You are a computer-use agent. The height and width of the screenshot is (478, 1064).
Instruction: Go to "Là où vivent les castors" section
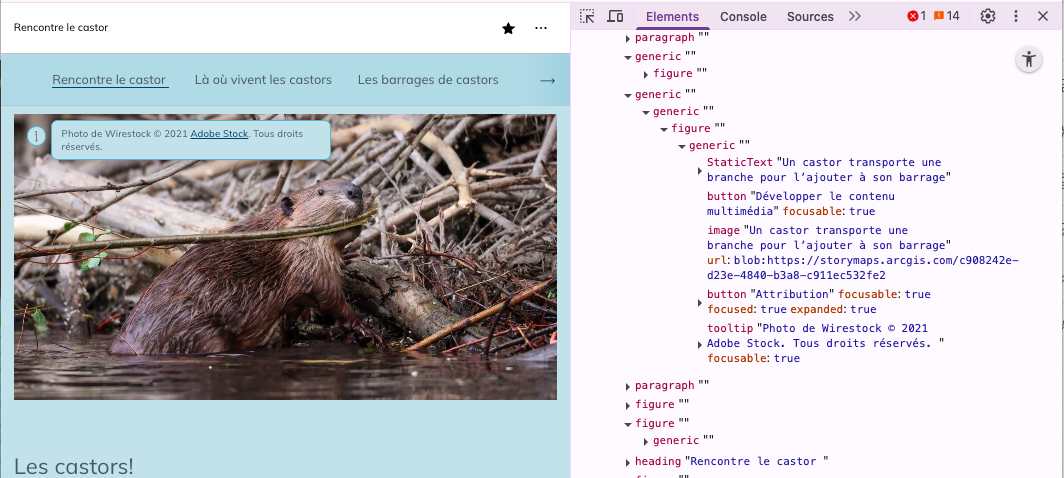pos(263,80)
